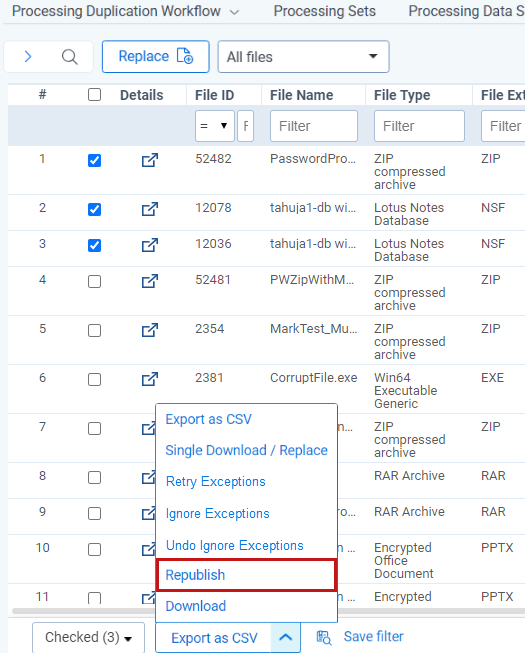Screen dimensions: 525x653
Task: Select Retry Exceptions in menu
Action: pos(216,481)
